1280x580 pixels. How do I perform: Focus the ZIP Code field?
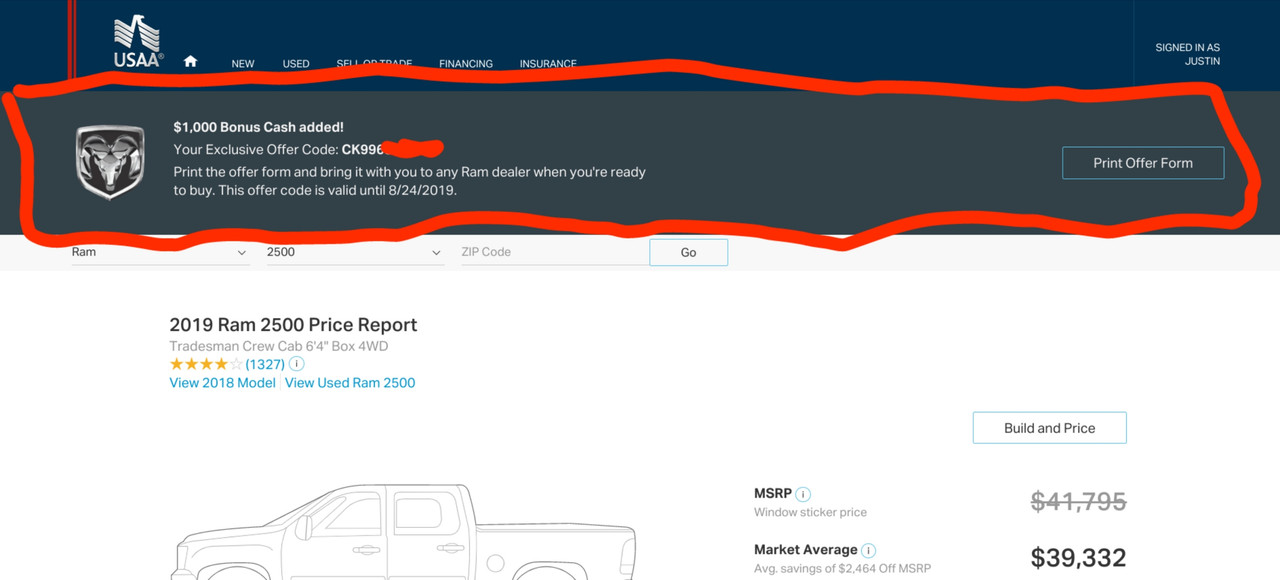click(x=550, y=253)
